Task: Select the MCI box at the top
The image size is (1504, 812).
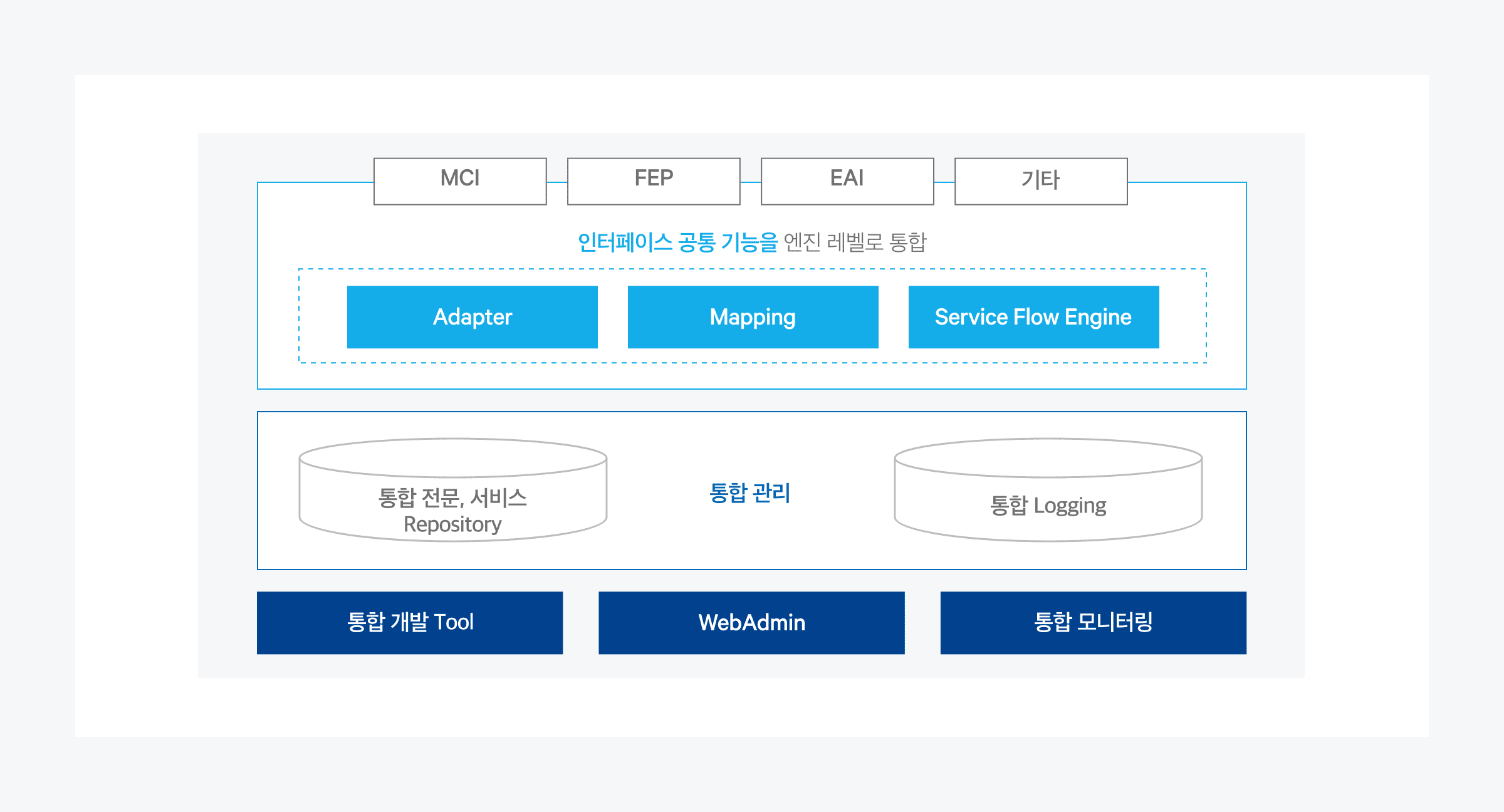Action: coord(460,180)
